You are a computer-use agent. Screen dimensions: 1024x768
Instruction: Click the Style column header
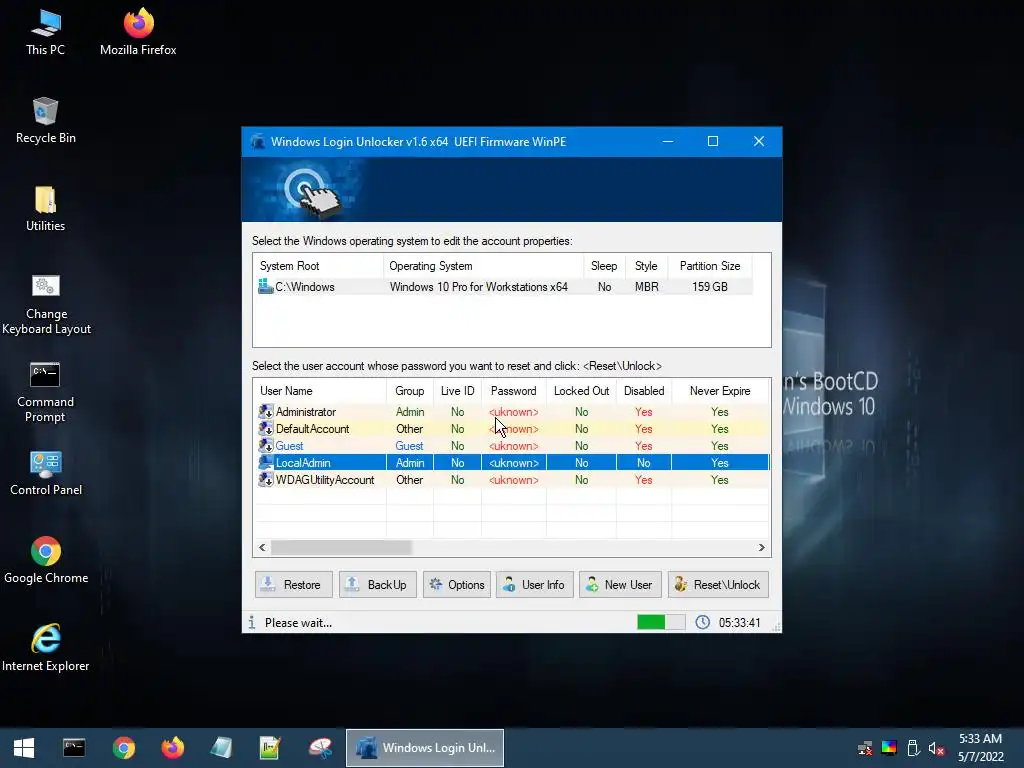click(x=647, y=266)
